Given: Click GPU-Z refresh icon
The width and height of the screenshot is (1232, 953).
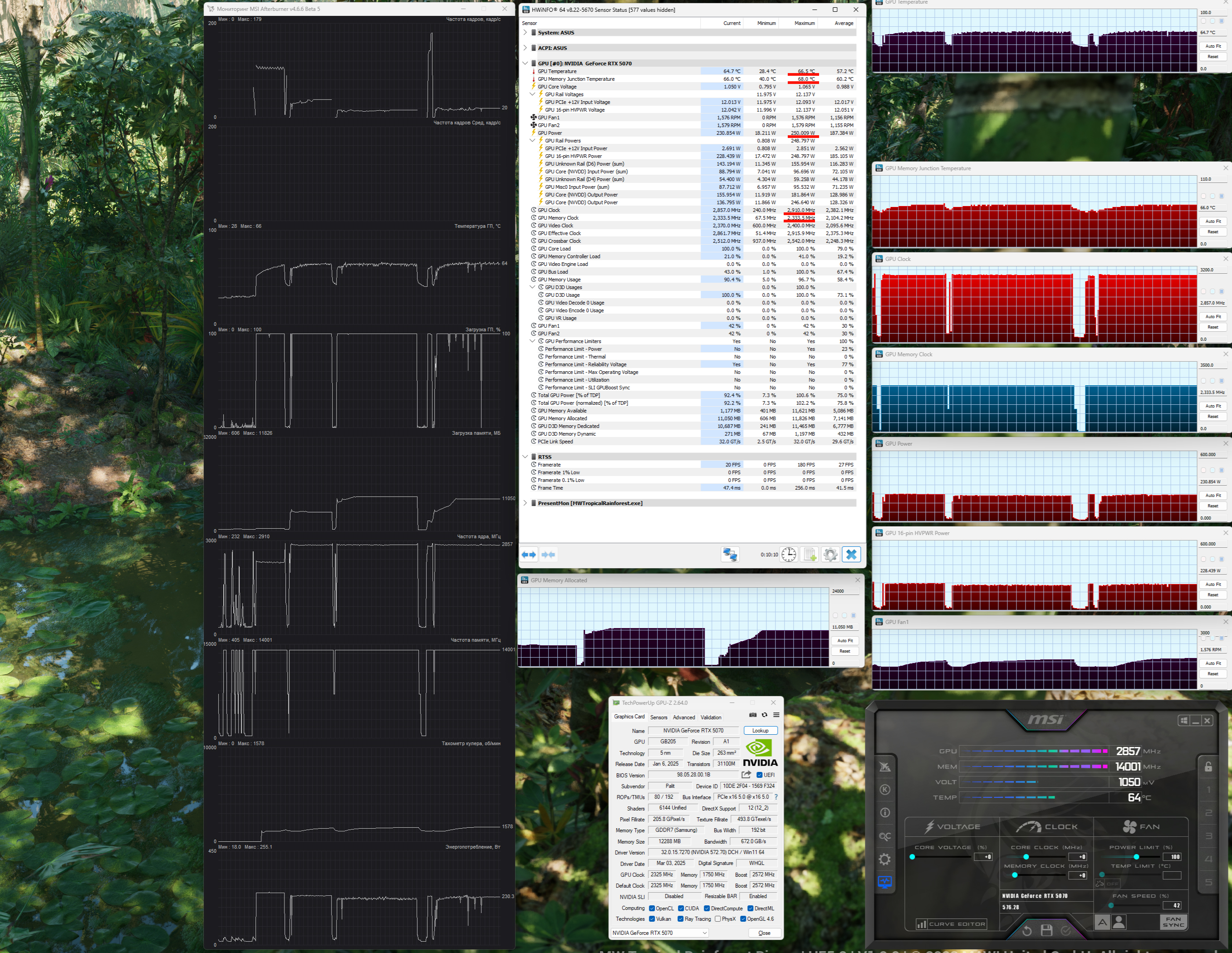Looking at the screenshot, I should pyautogui.click(x=764, y=715).
